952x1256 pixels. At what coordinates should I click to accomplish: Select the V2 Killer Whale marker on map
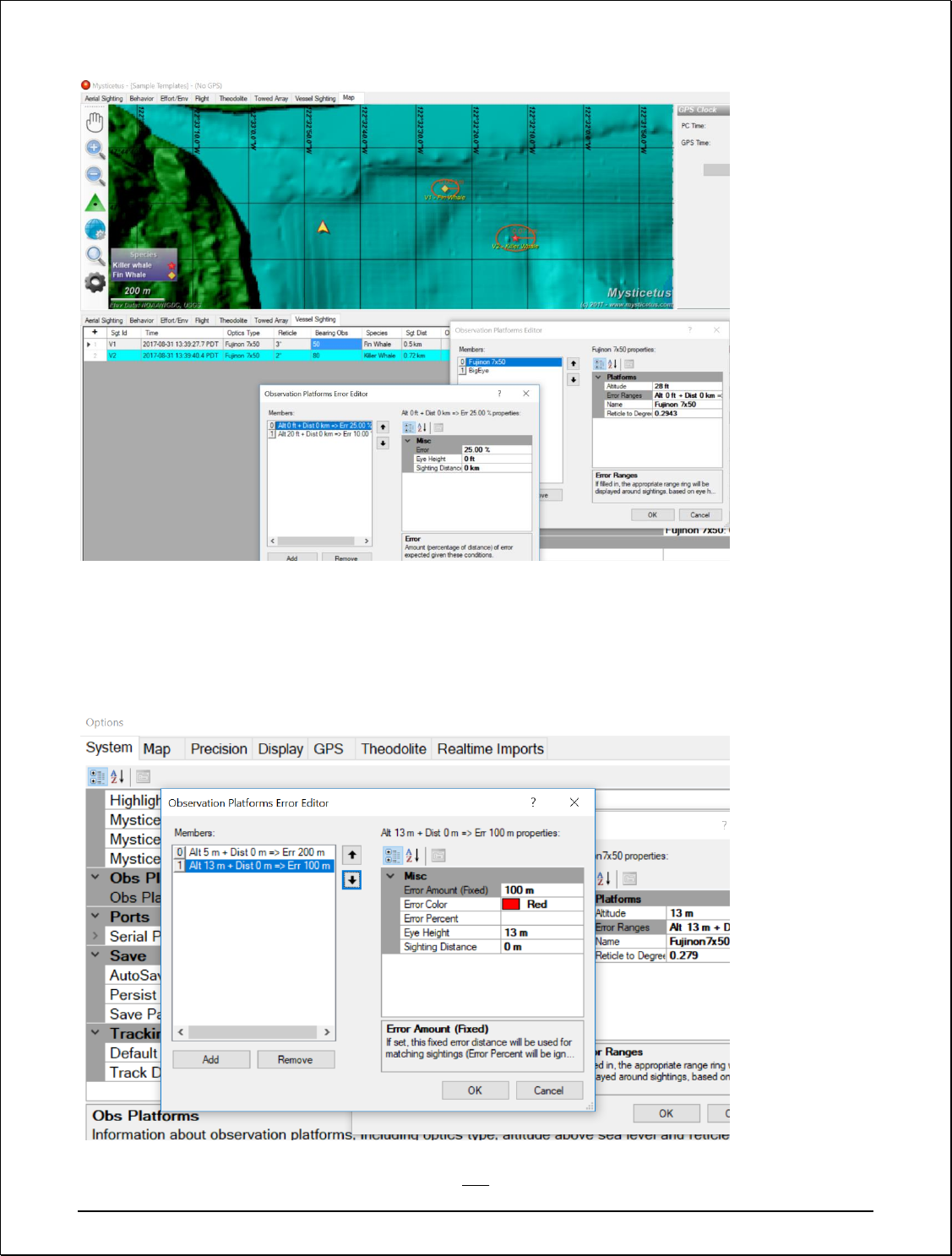tap(516, 237)
